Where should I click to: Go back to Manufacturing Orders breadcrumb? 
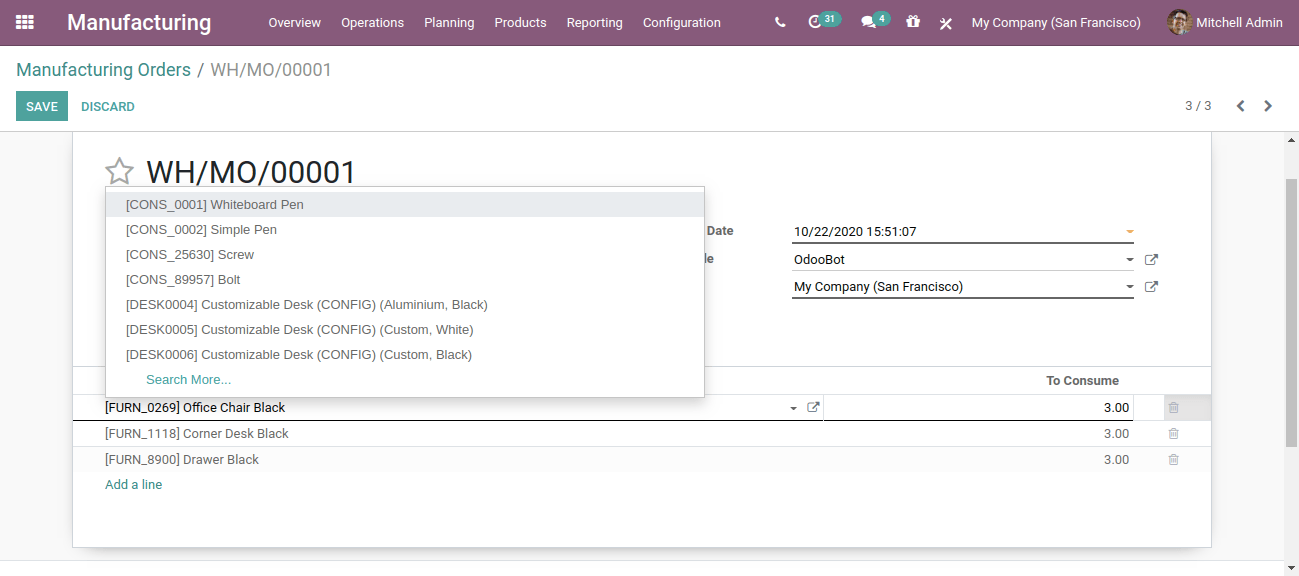coord(103,70)
